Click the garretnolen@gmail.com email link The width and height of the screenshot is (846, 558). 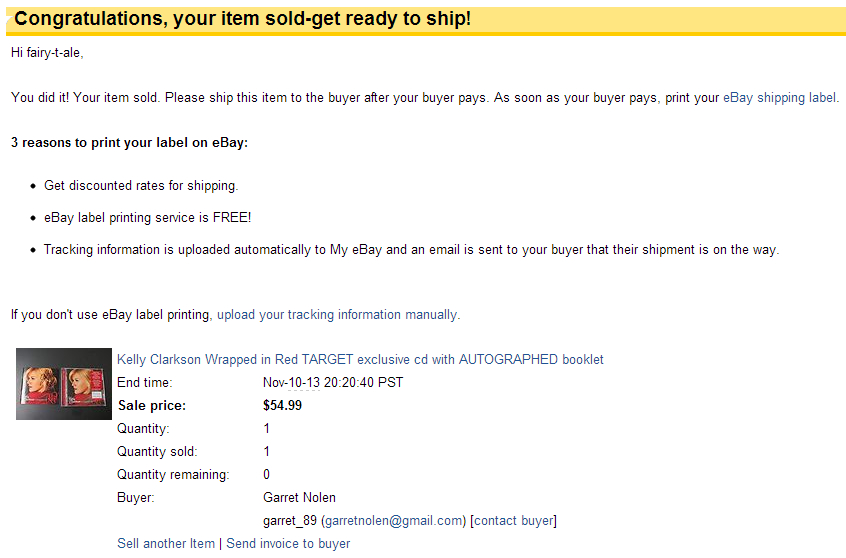click(394, 521)
